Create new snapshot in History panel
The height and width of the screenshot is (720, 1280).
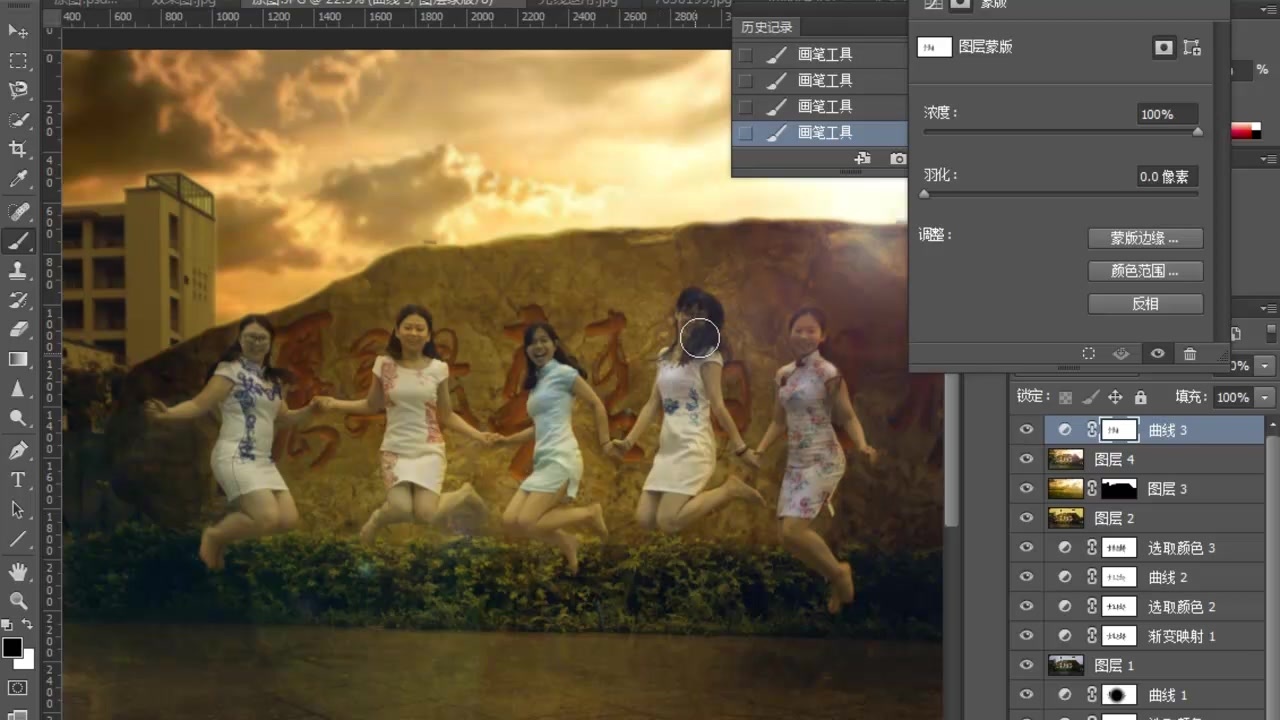point(898,159)
